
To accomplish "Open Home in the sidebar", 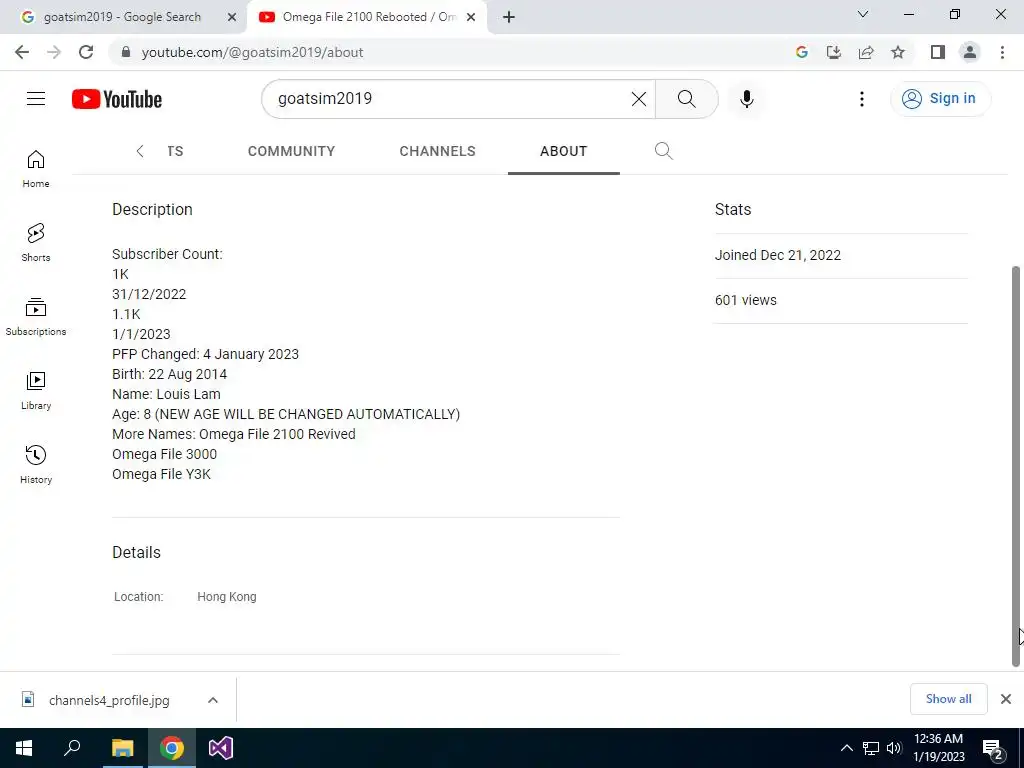I will (36, 168).
